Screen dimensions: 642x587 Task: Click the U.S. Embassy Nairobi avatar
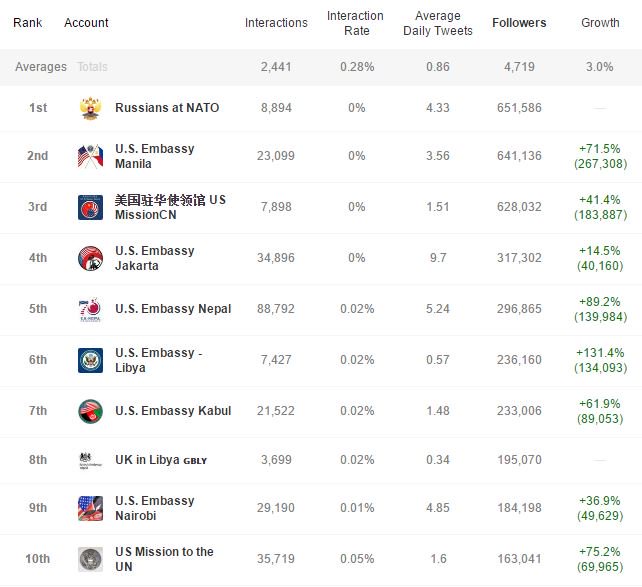click(90, 508)
